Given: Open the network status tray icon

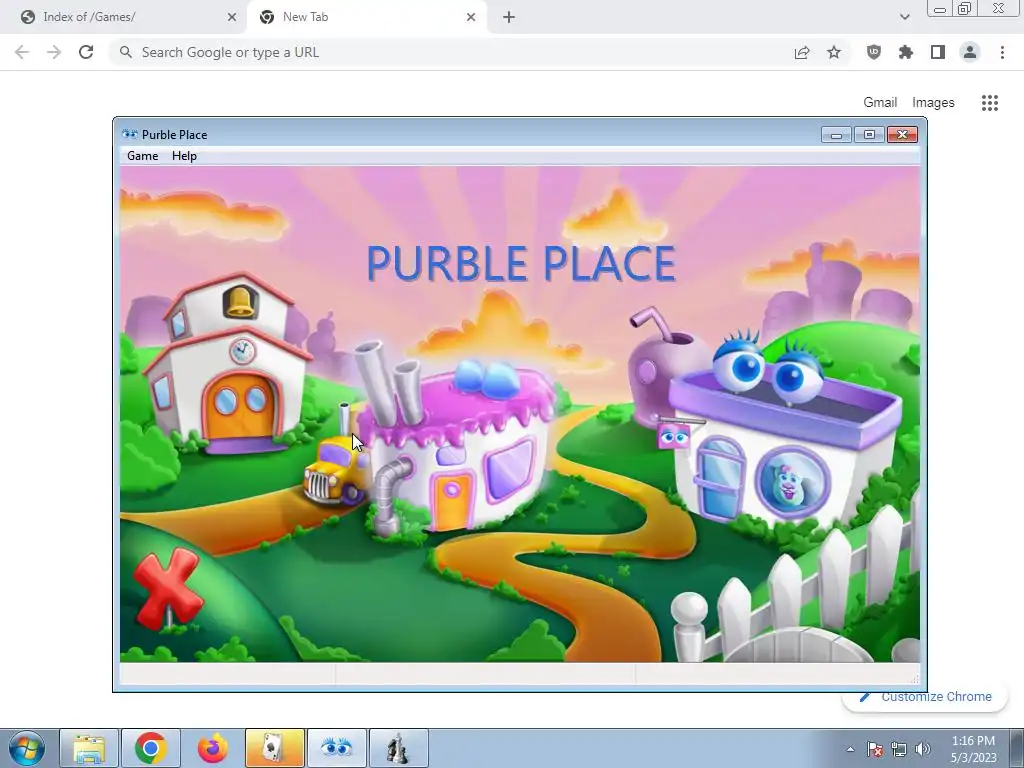Looking at the screenshot, I should tap(899, 749).
